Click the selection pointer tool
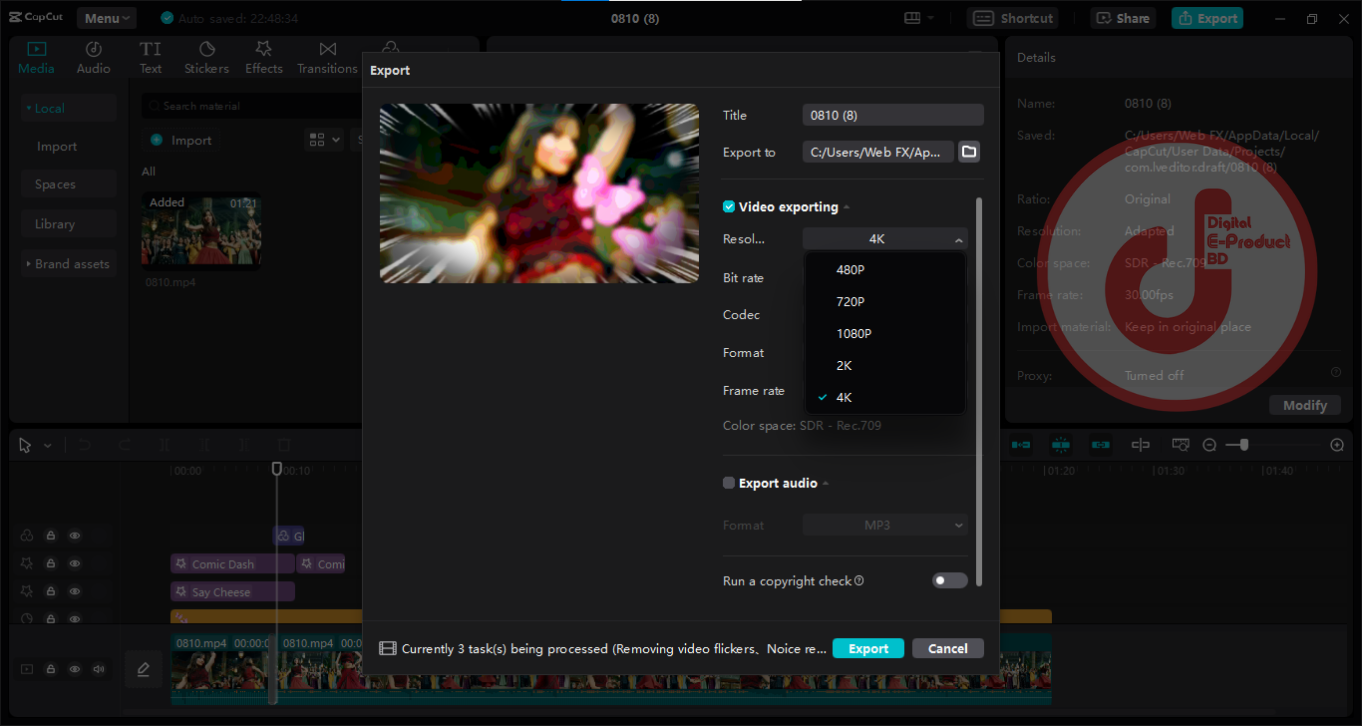Image resolution: width=1366 pixels, height=726 pixels. coord(25,445)
